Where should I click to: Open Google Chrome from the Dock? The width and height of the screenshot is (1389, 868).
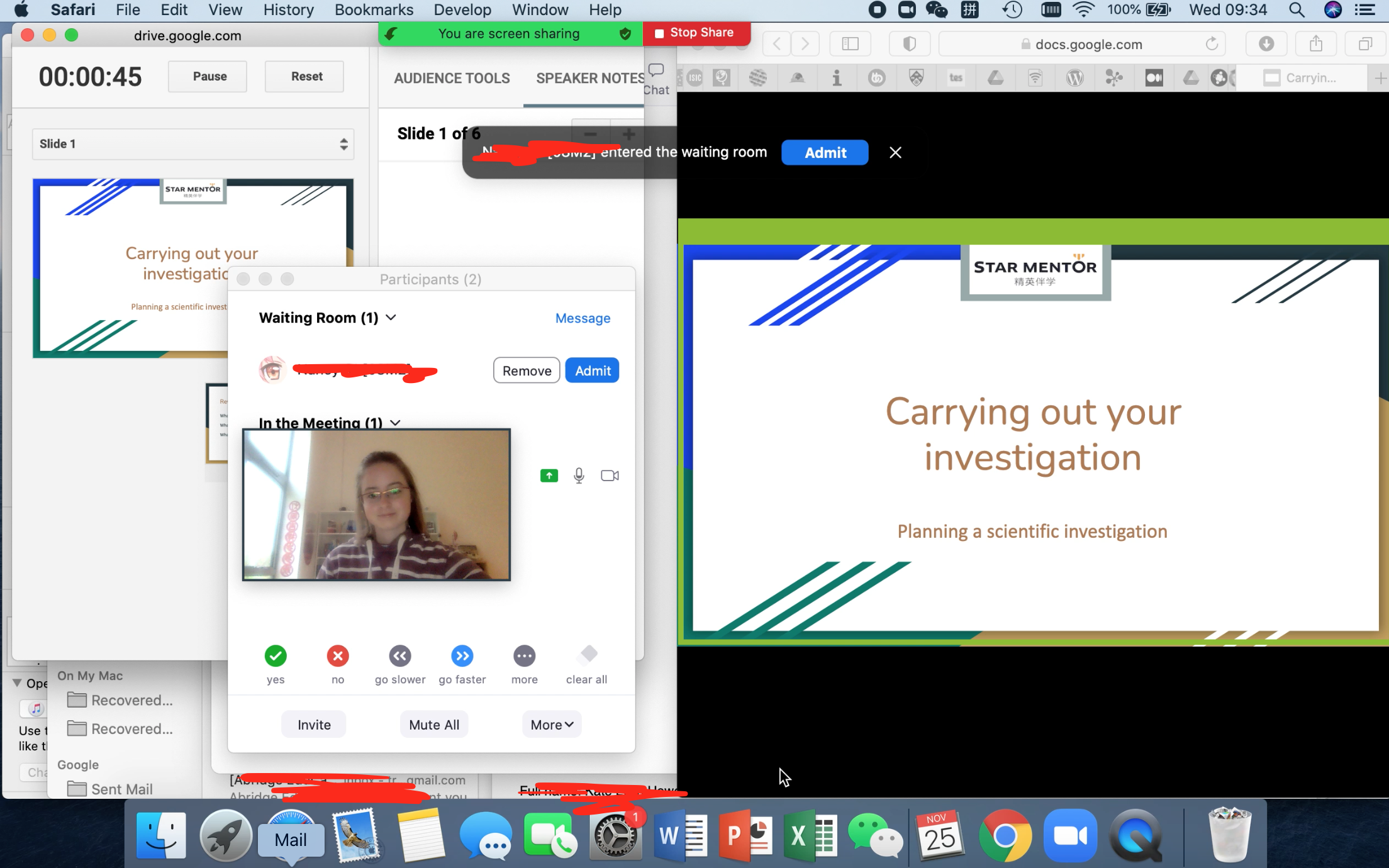click(x=1005, y=835)
